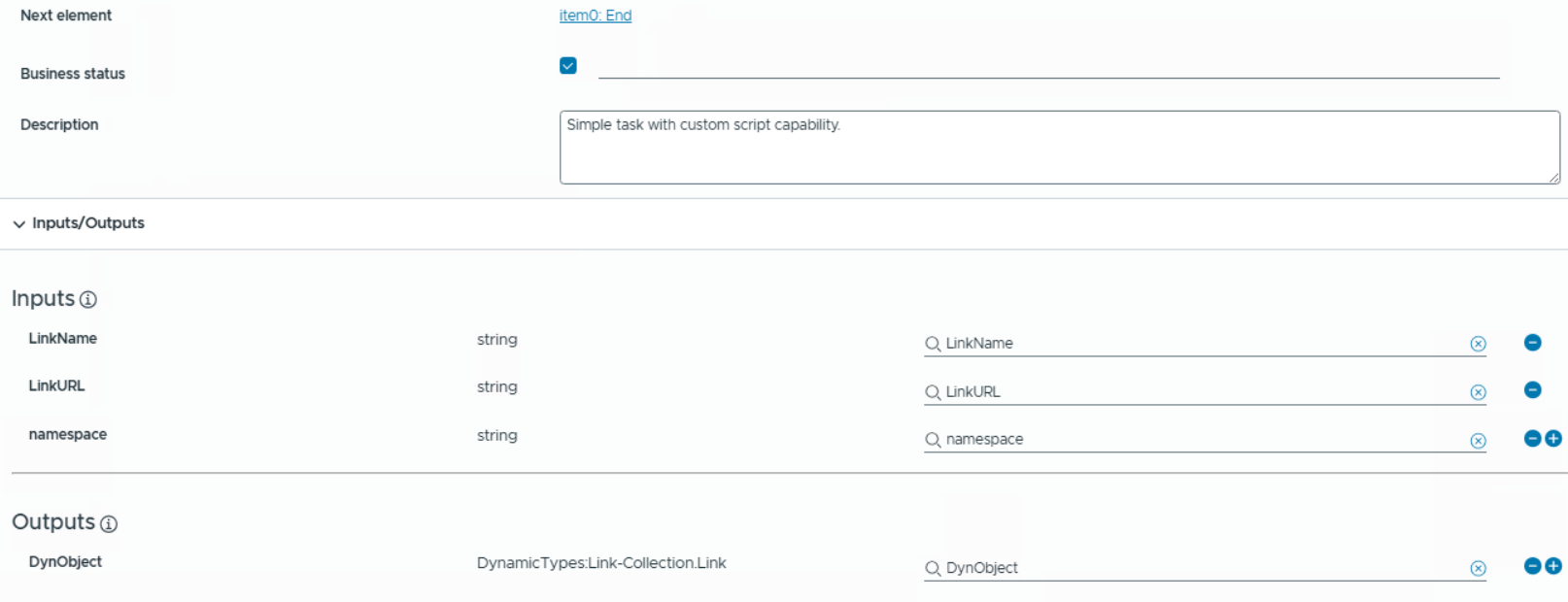Image resolution: width=1568 pixels, height=602 pixels.
Task: Clear the LinkURL variable binding
Action: coord(1478,392)
